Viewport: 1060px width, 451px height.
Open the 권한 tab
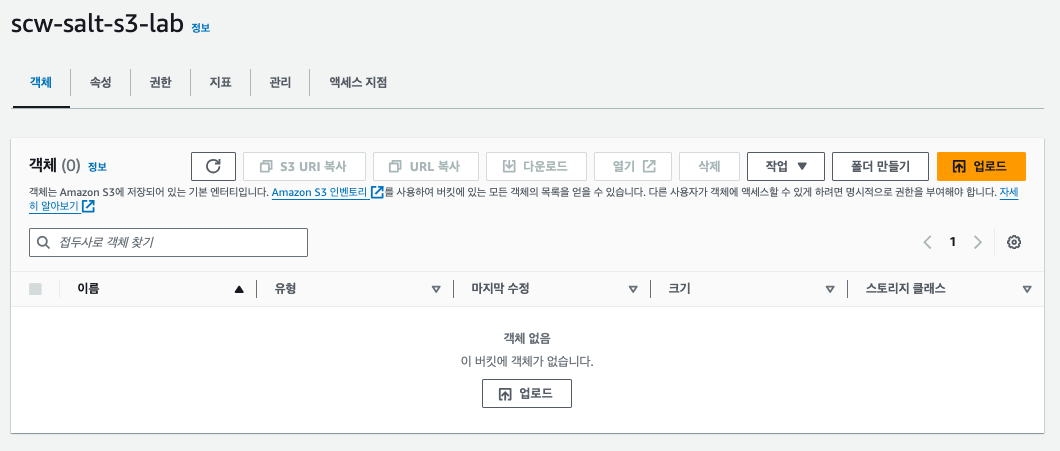[160, 82]
